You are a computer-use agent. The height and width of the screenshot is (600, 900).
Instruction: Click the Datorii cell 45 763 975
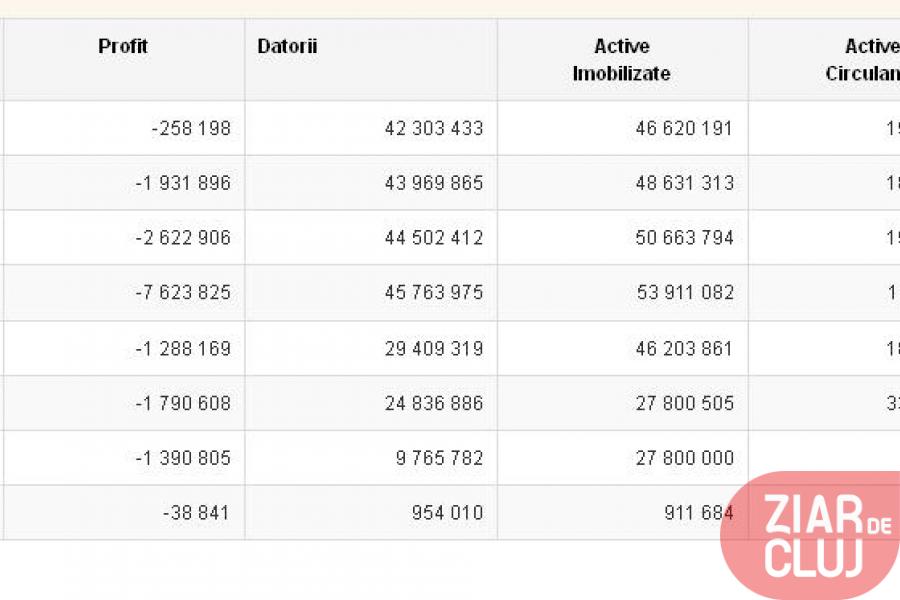[433, 293]
